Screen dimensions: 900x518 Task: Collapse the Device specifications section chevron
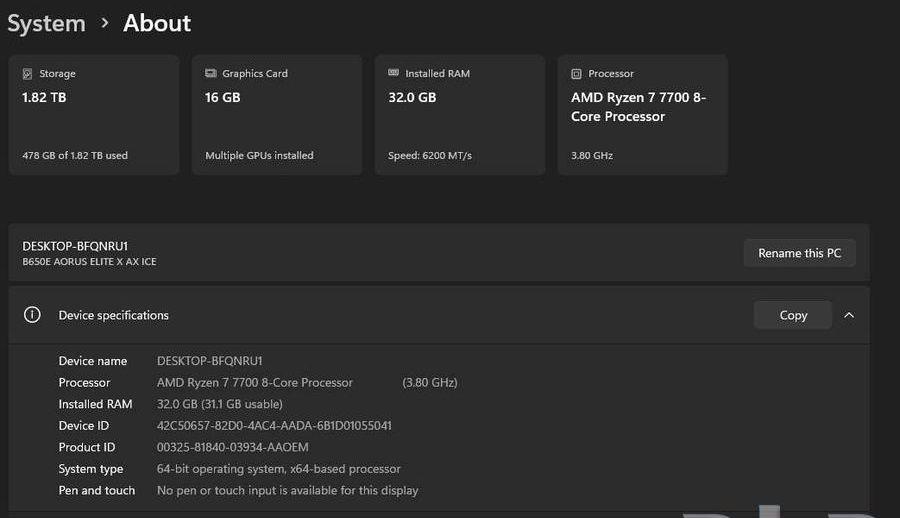(849, 315)
